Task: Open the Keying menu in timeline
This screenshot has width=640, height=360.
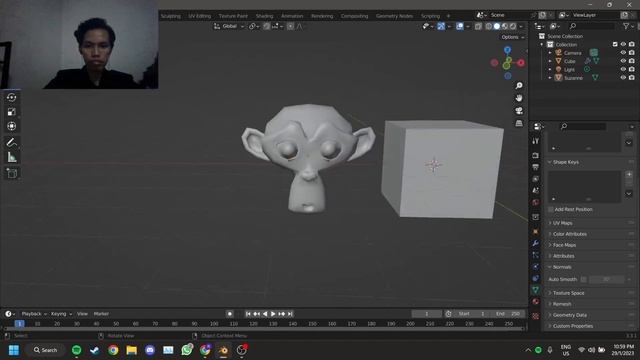Action: click(61, 314)
